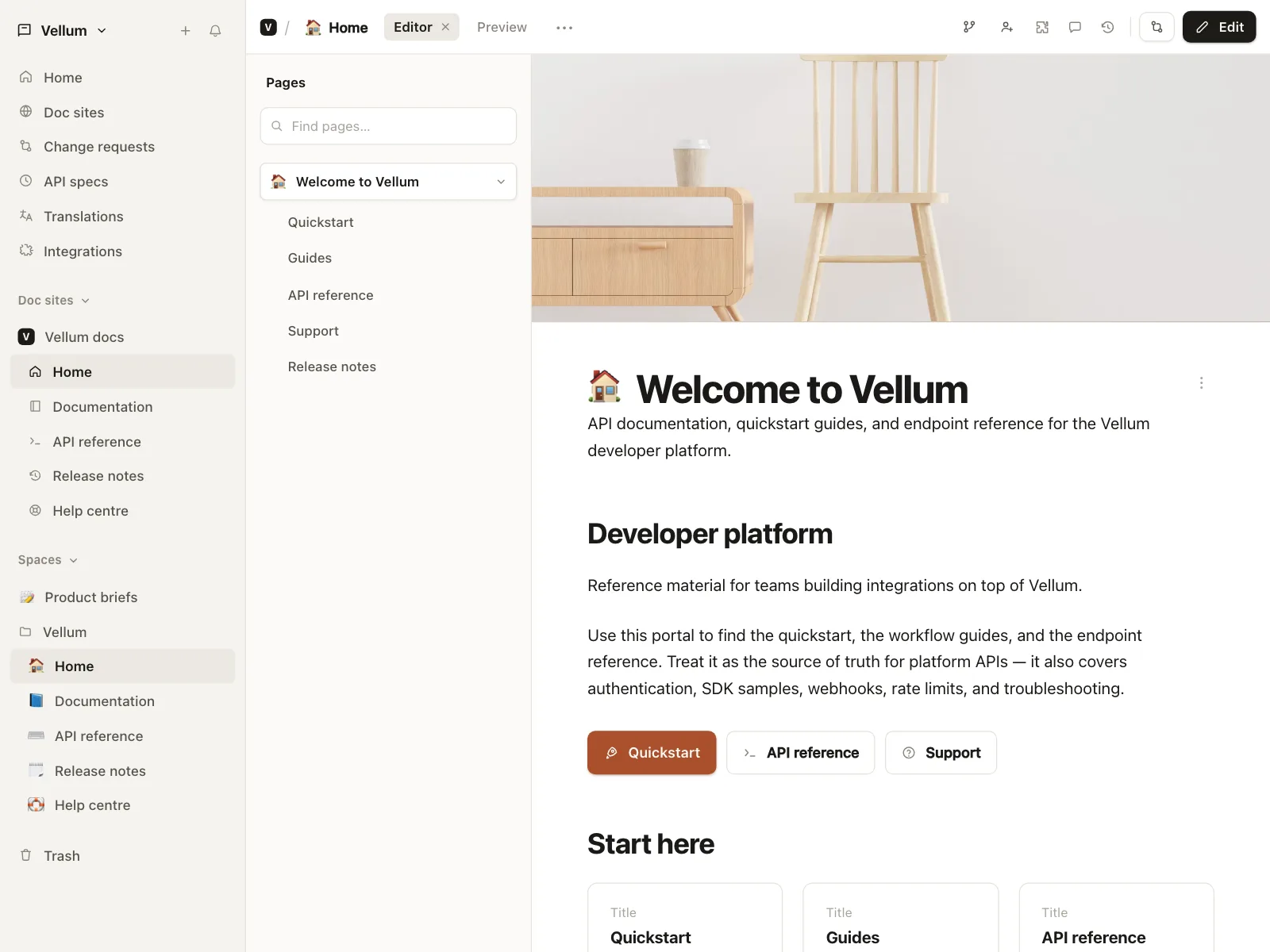
Task: Create a new item with the plus icon
Action: tap(185, 31)
